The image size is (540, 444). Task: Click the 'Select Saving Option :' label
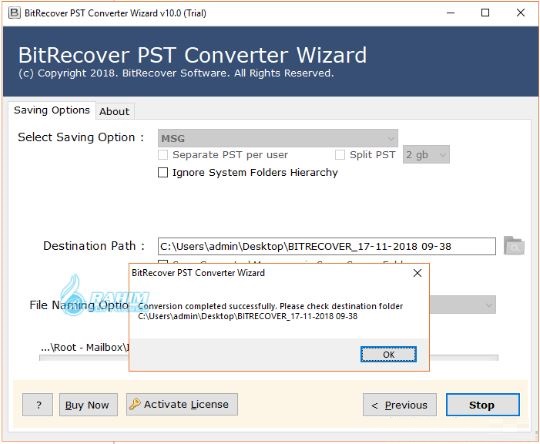coord(81,137)
